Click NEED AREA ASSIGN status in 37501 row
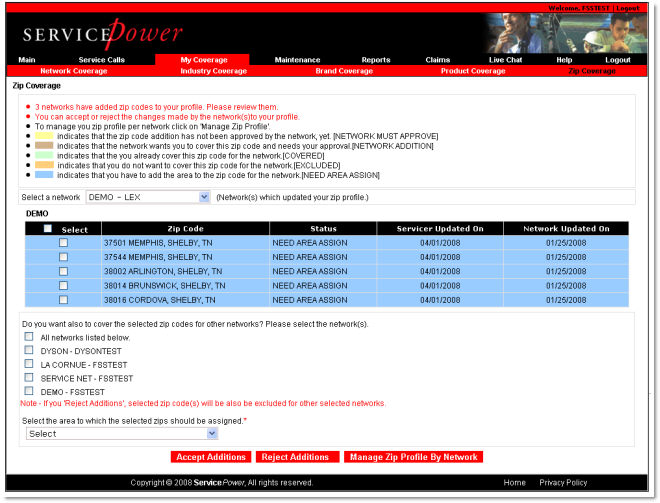 tap(310, 243)
